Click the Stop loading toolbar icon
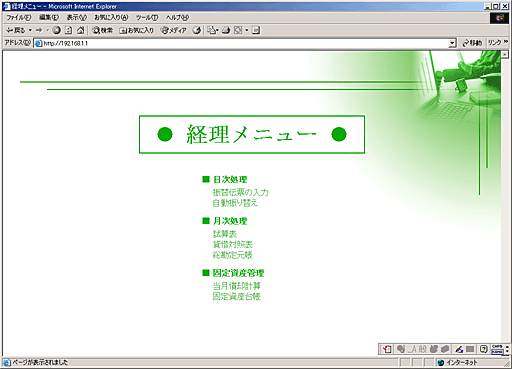The width and height of the screenshot is (512, 369). (x=57, y=30)
